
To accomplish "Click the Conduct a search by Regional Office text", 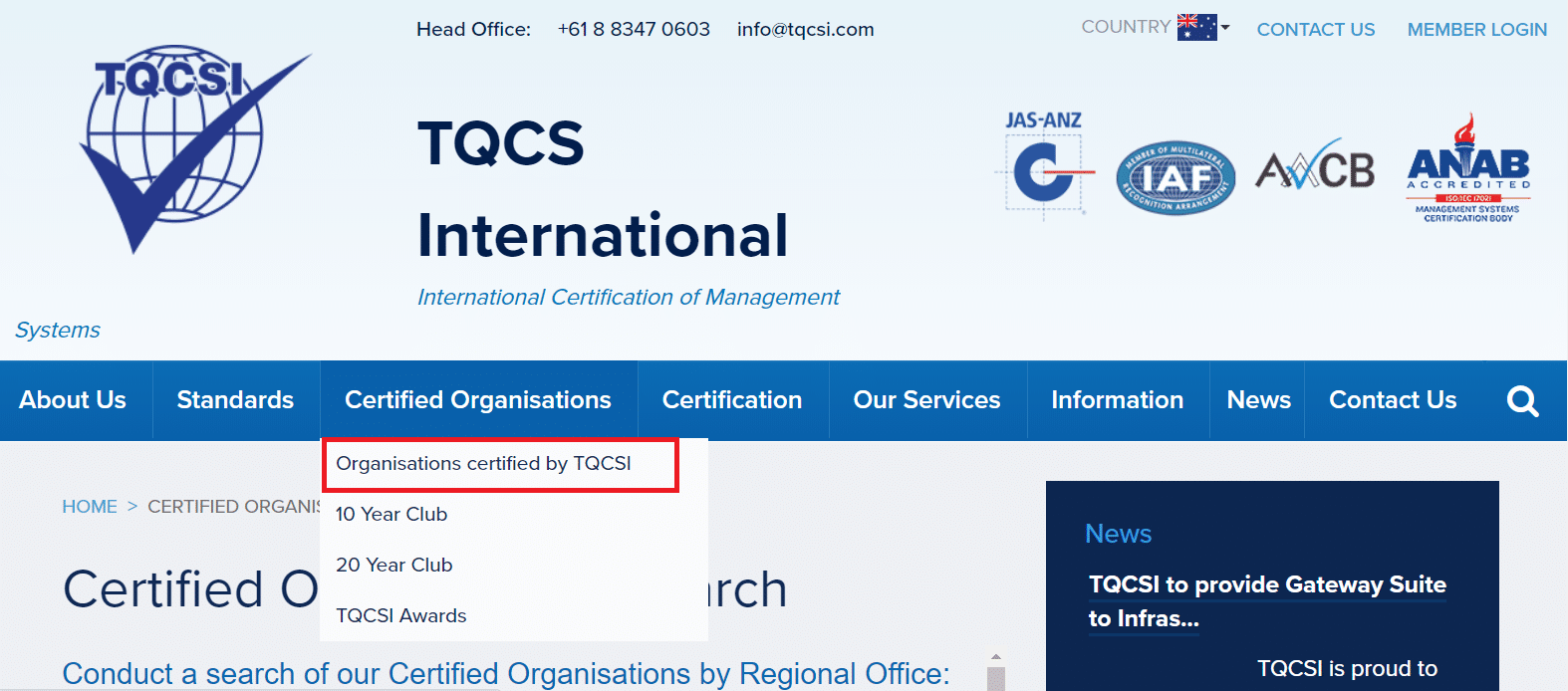I will pyautogui.click(x=506, y=674).
